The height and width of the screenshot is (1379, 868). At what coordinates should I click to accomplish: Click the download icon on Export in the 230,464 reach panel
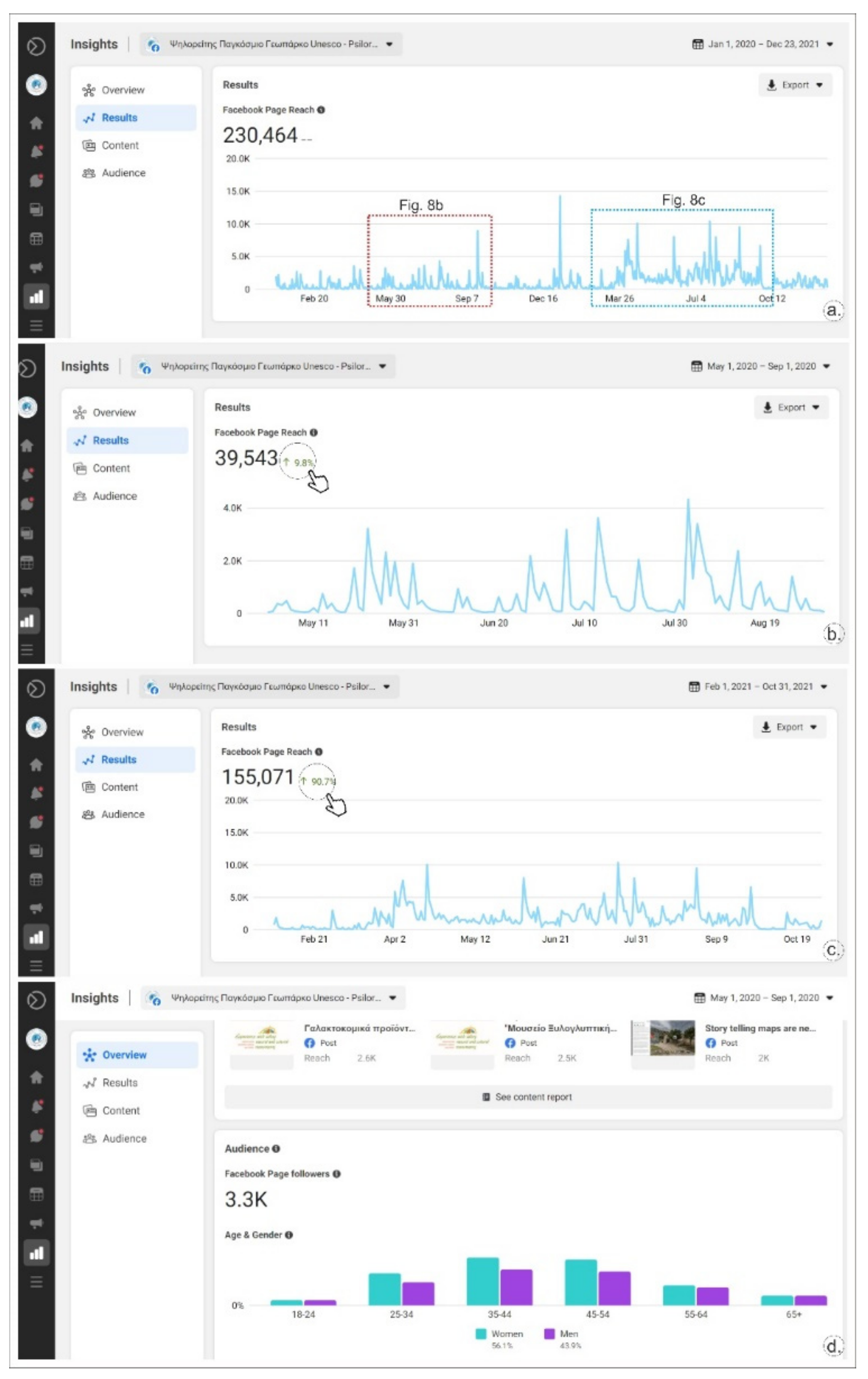click(771, 85)
